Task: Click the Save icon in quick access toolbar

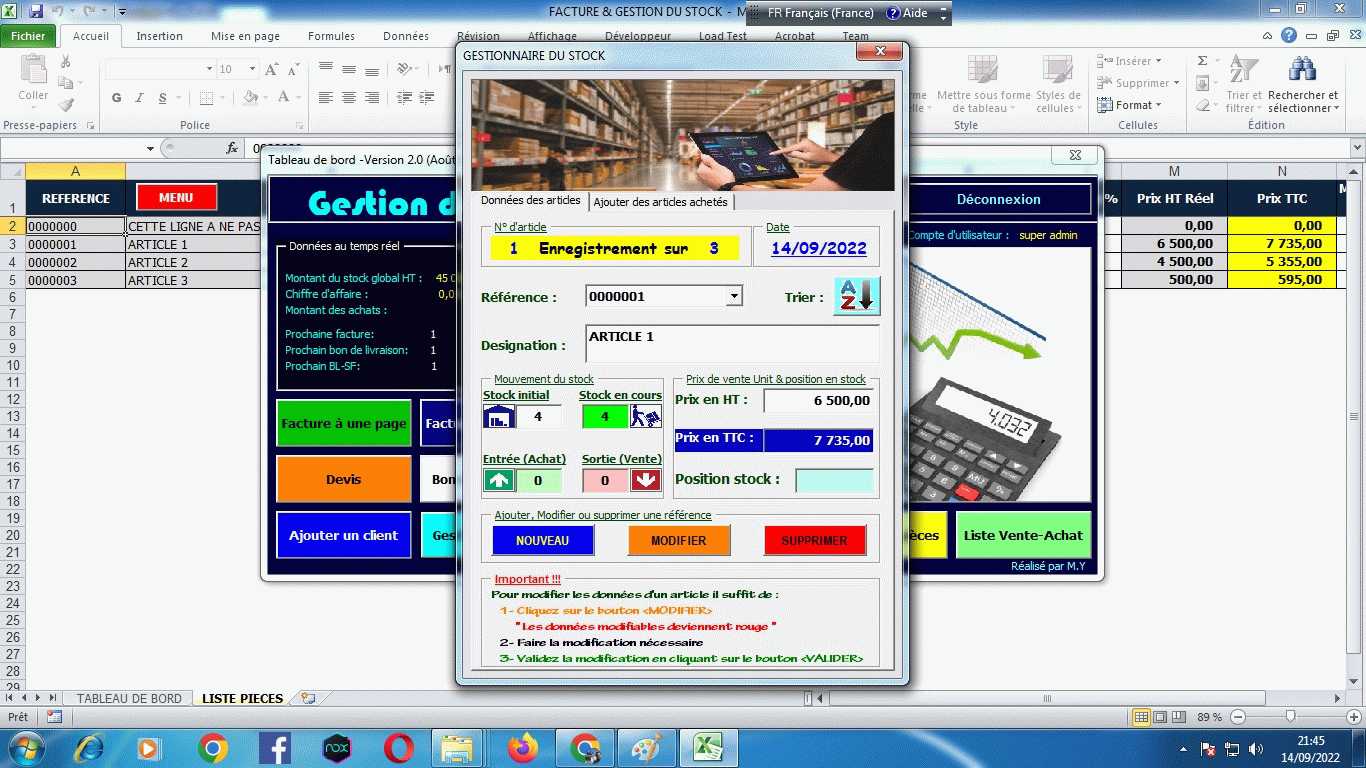Action: click(x=37, y=12)
